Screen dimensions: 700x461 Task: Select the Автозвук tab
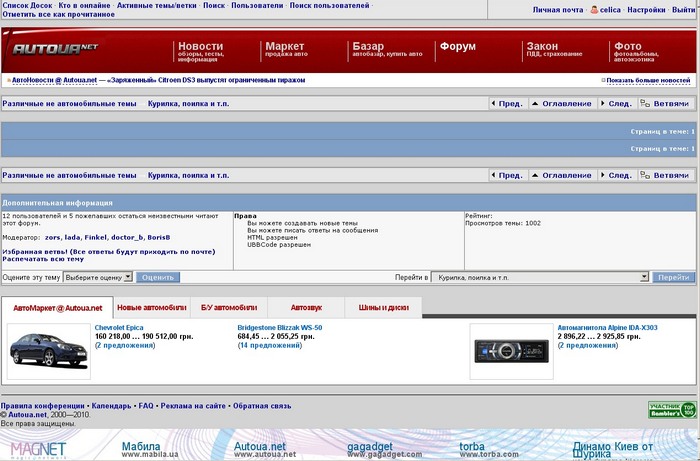click(306, 308)
